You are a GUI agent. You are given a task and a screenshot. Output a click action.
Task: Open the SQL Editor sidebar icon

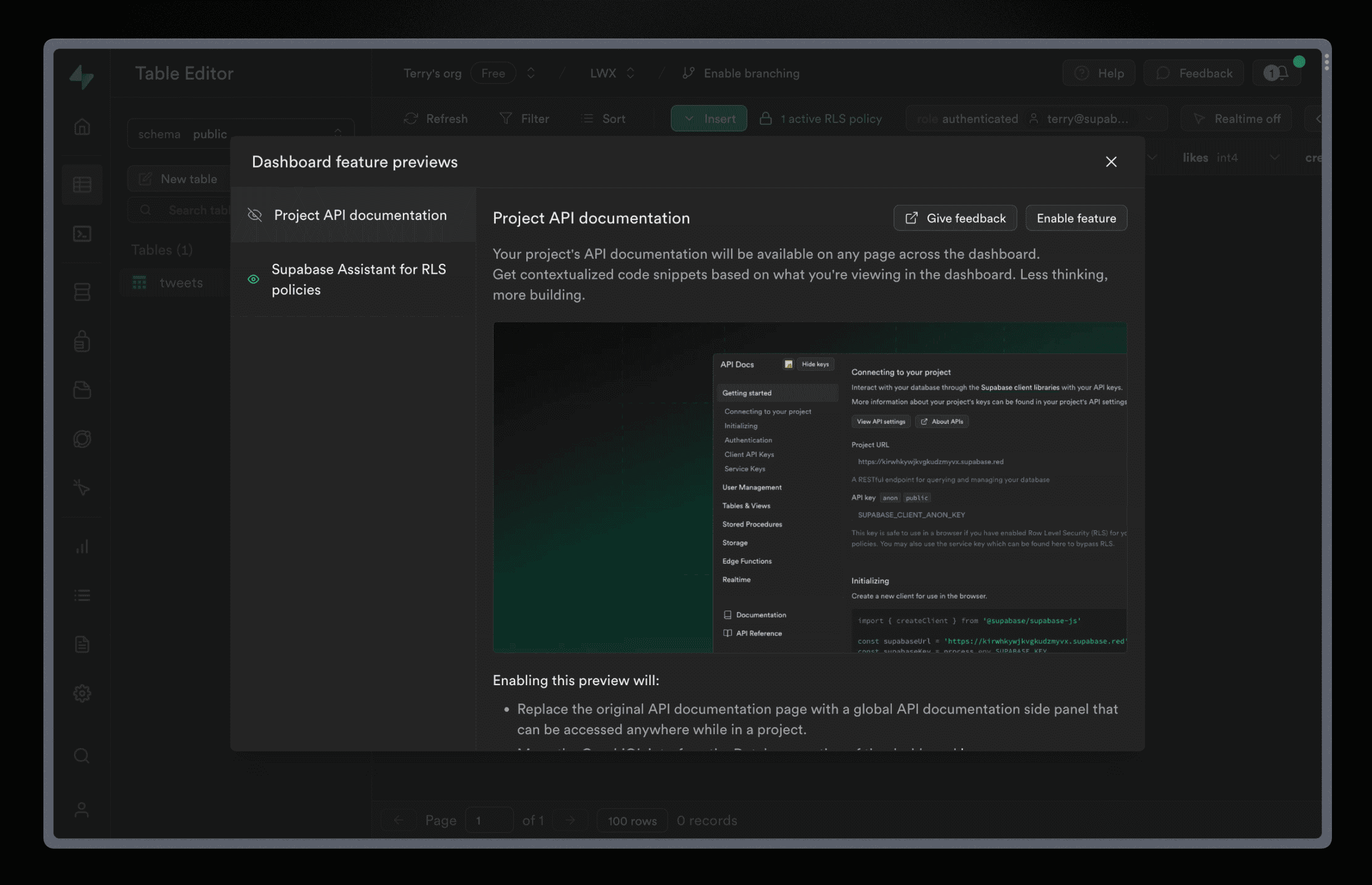pos(82,234)
